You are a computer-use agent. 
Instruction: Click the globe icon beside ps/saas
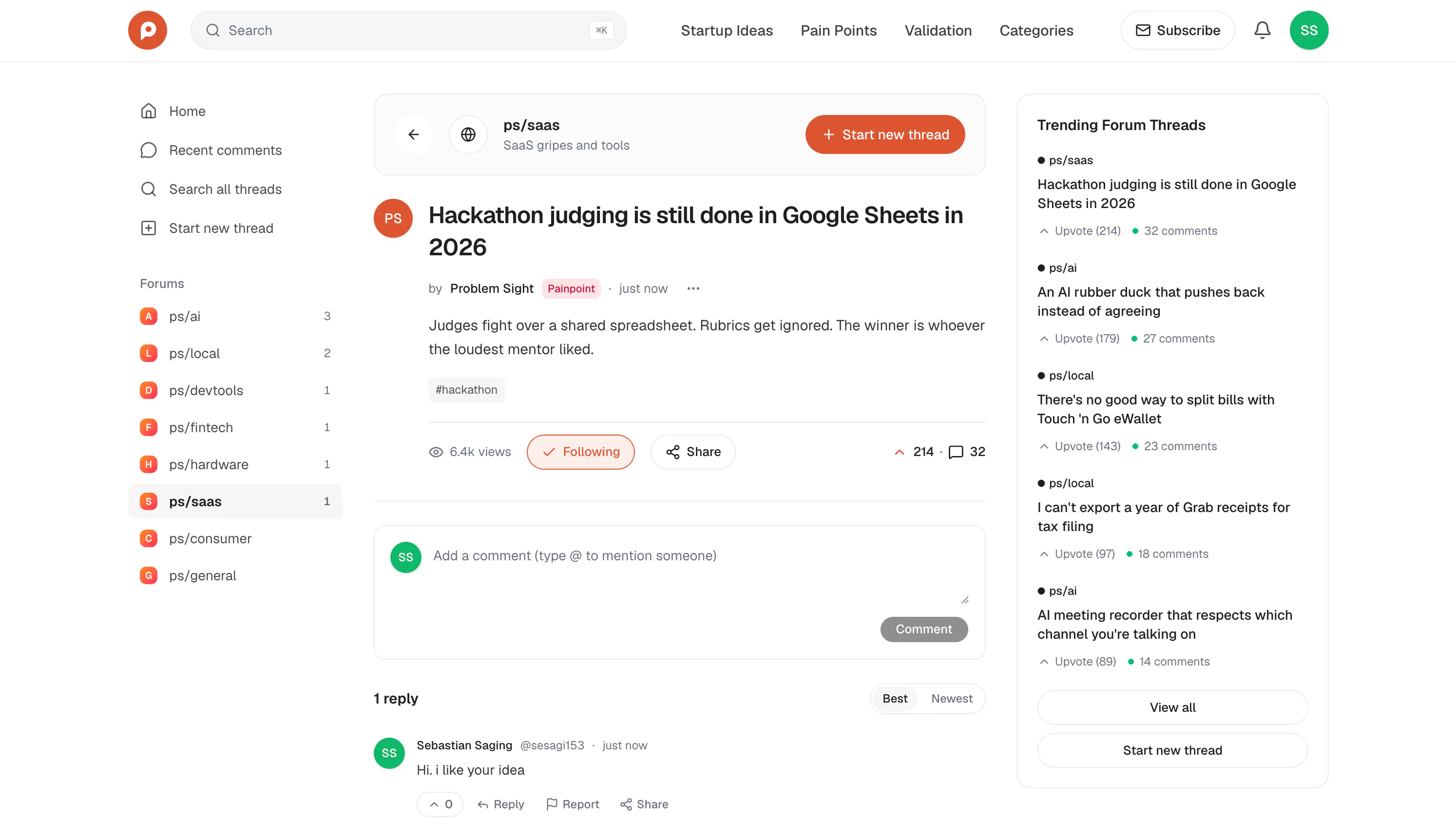tap(468, 134)
